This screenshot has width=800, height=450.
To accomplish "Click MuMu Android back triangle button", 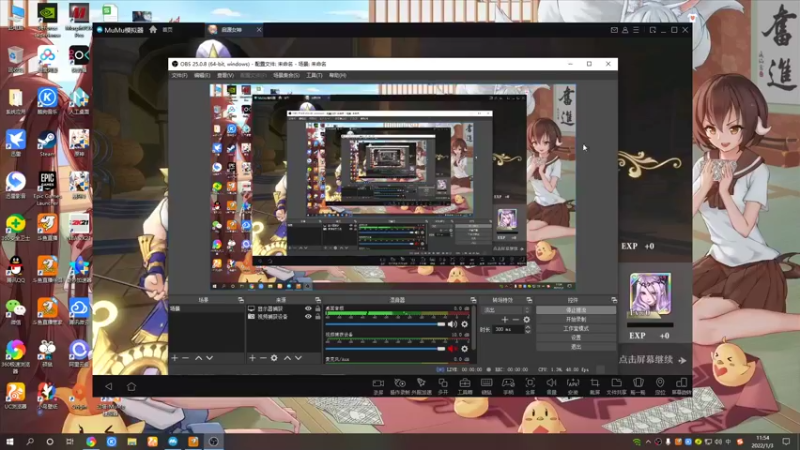I will (109, 386).
